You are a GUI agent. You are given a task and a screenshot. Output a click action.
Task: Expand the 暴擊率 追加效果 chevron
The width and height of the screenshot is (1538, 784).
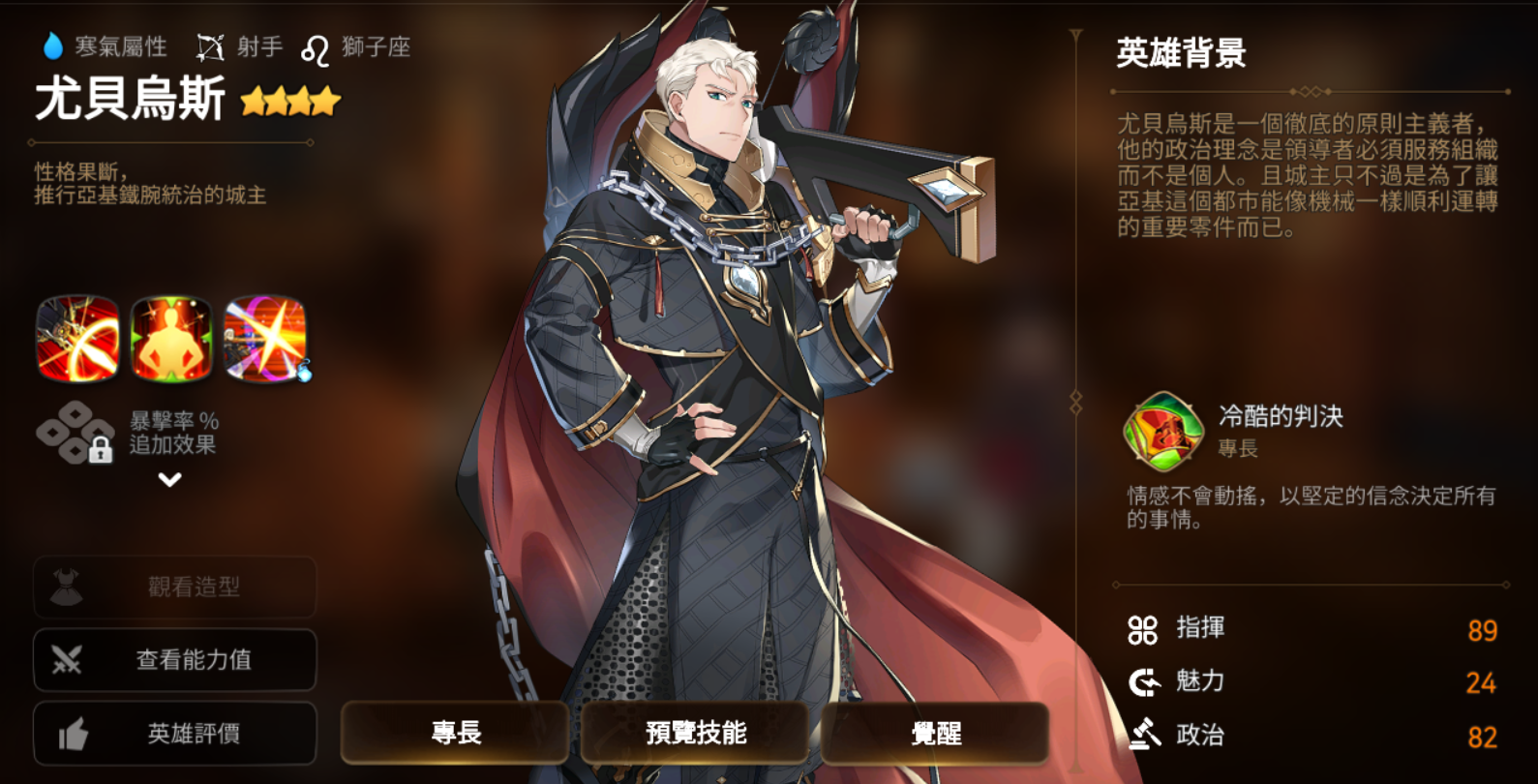pyautogui.click(x=170, y=479)
